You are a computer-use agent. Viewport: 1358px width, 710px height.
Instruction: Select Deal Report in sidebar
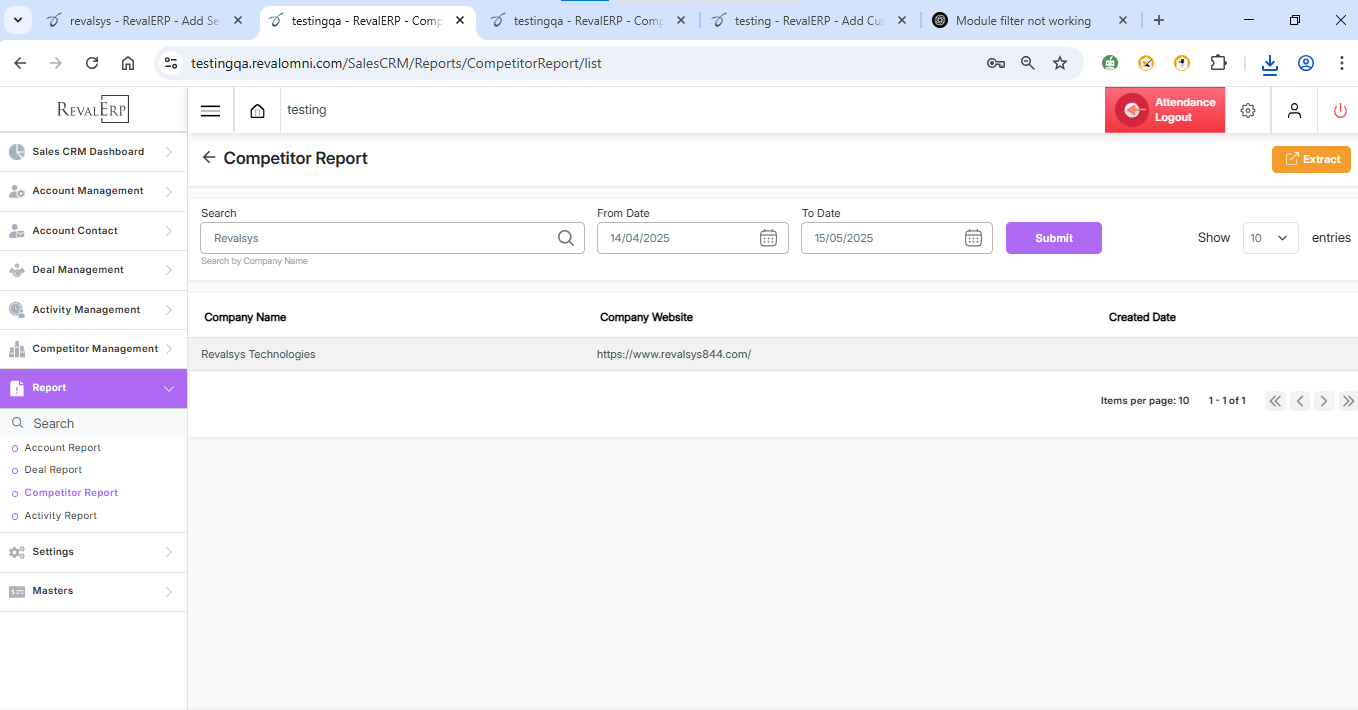[x=53, y=470]
